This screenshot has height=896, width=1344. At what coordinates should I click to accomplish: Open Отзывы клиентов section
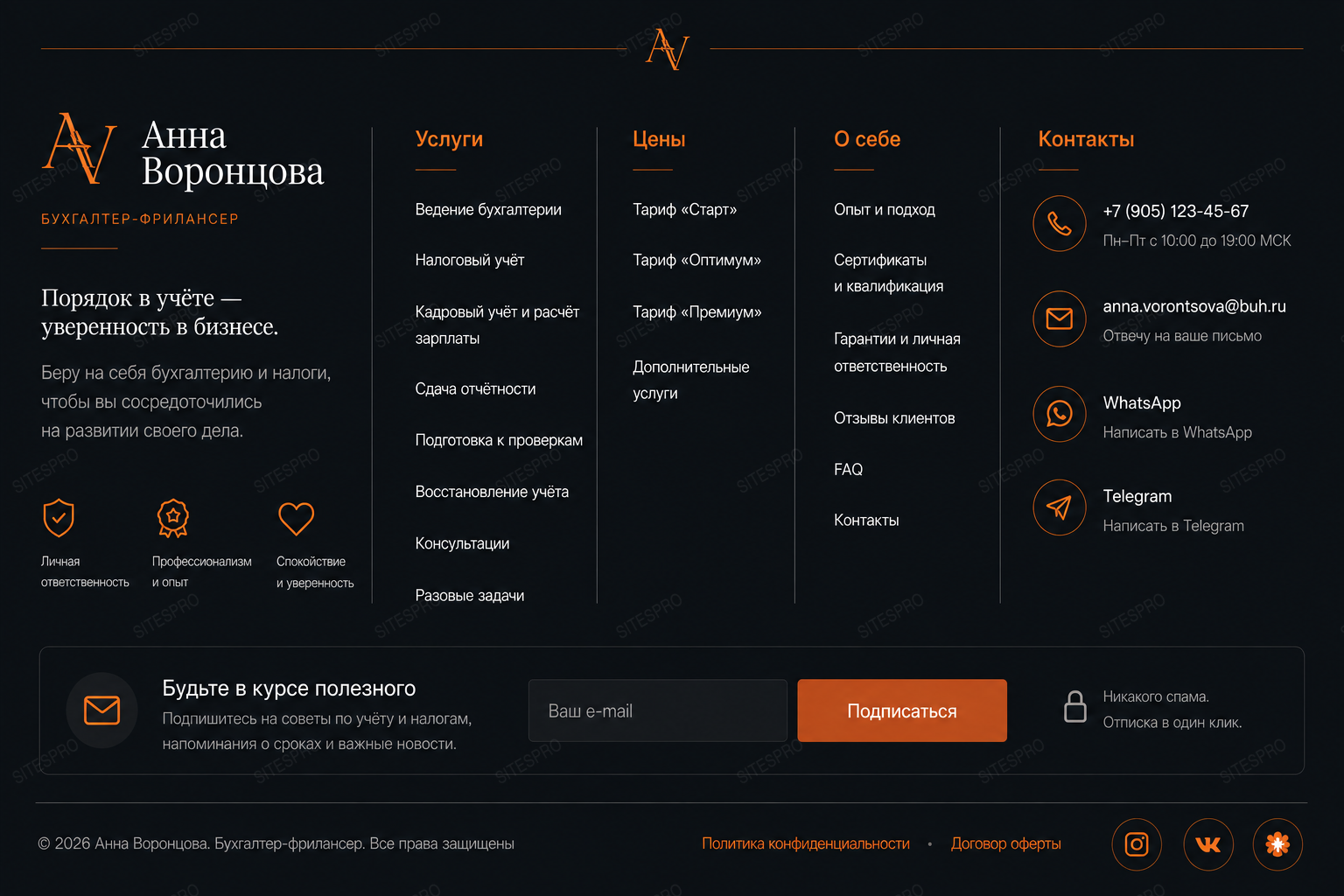(x=894, y=418)
